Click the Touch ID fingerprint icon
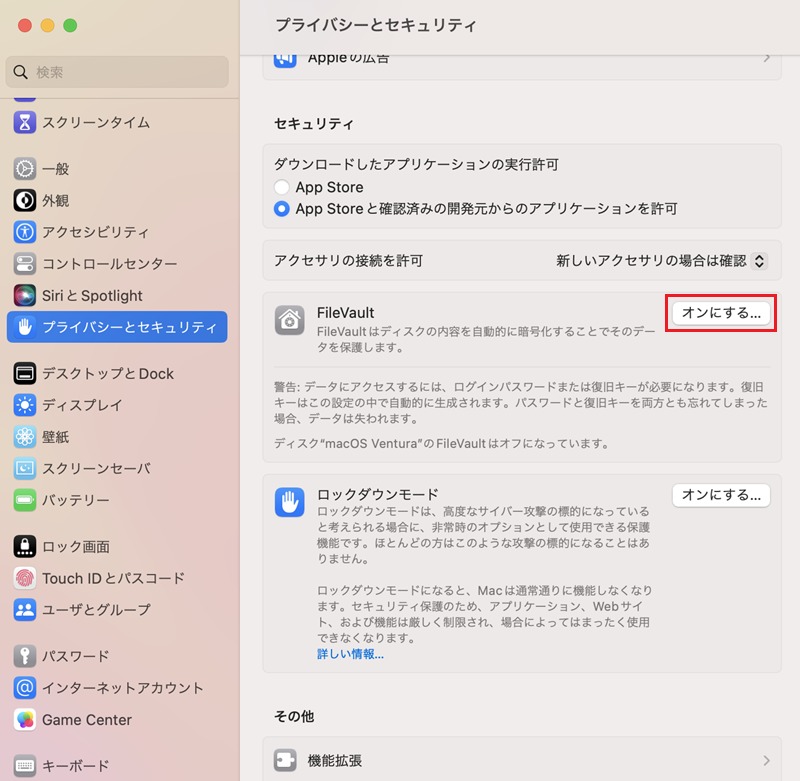The width and height of the screenshot is (800, 781). click(x=24, y=578)
